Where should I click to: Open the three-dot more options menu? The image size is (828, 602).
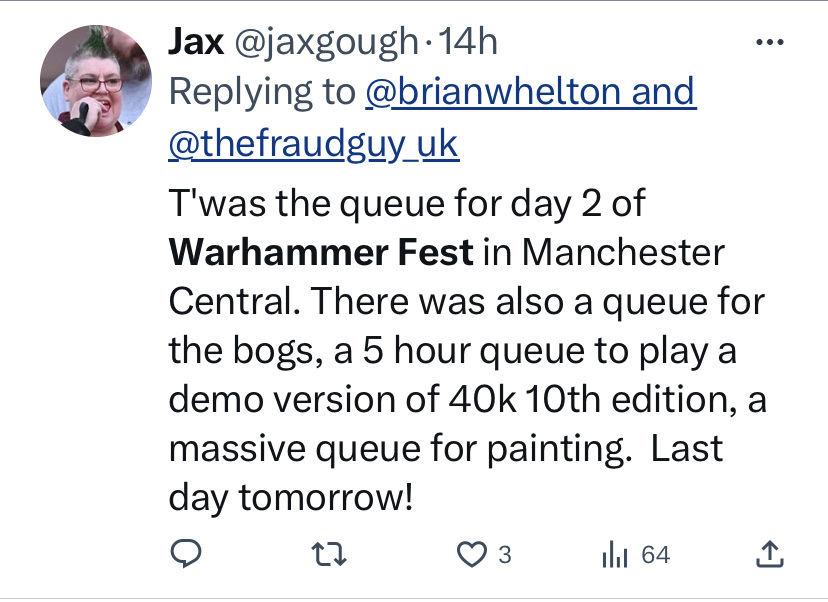[769, 43]
